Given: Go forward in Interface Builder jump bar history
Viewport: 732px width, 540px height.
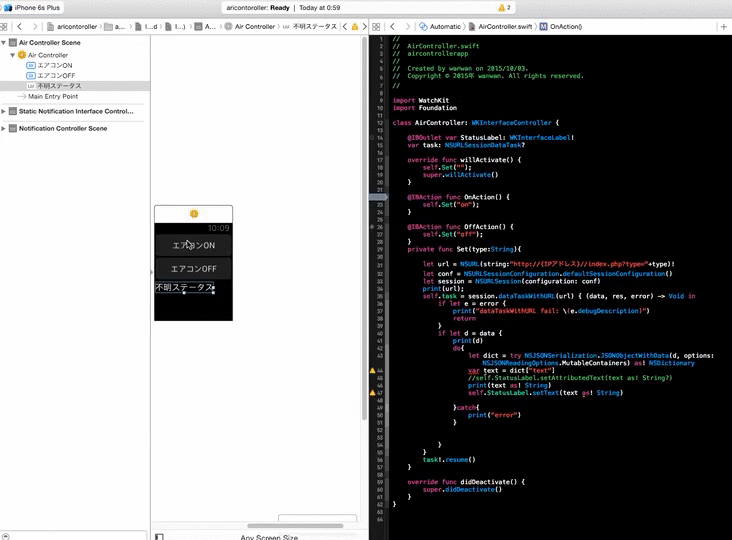Looking at the screenshot, I should click(x=35, y=27).
